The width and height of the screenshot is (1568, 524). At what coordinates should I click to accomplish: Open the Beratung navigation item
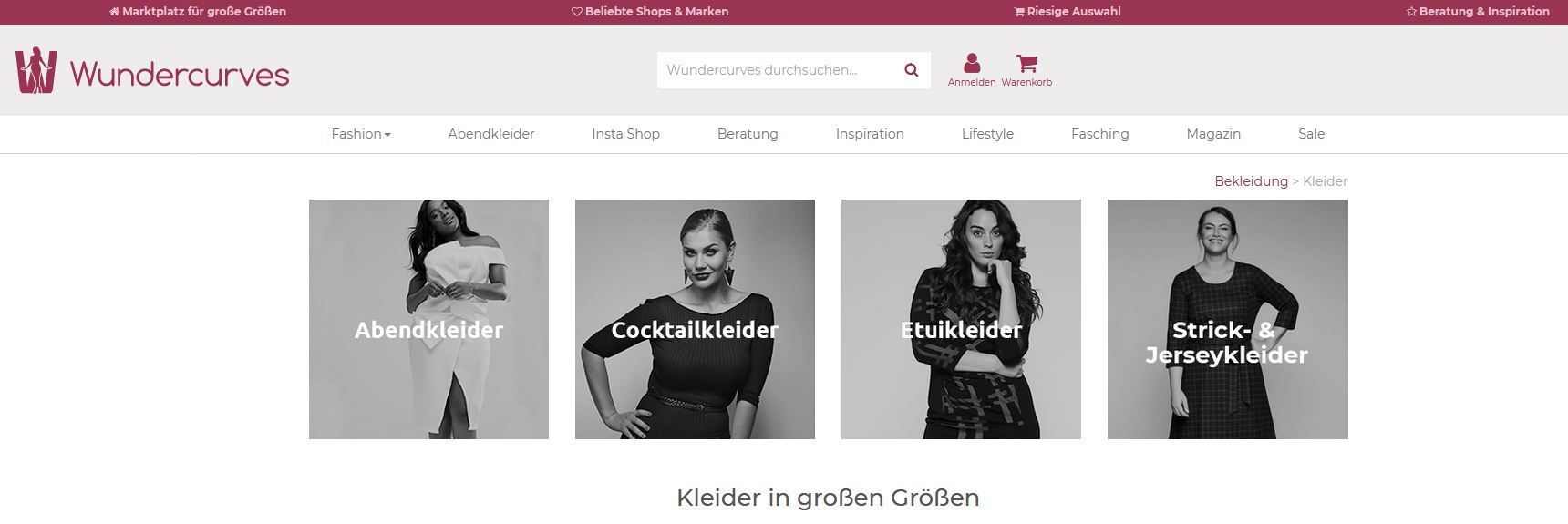pyautogui.click(x=748, y=134)
